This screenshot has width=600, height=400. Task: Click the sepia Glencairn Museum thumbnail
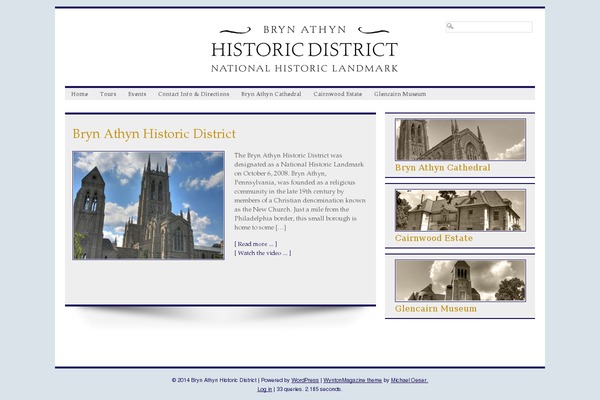(x=460, y=280)
